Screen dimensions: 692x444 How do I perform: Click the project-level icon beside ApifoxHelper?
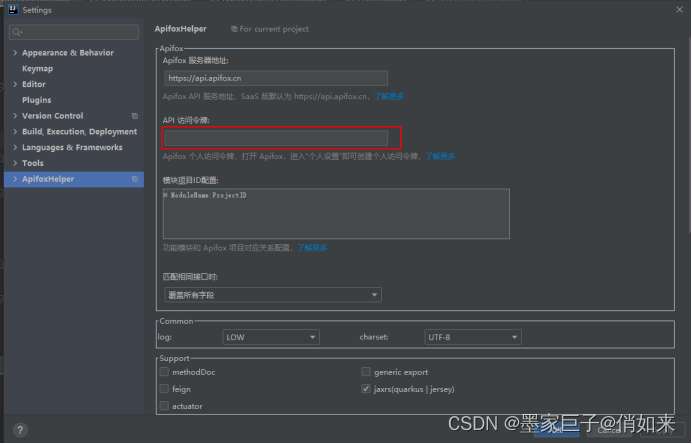135,179
